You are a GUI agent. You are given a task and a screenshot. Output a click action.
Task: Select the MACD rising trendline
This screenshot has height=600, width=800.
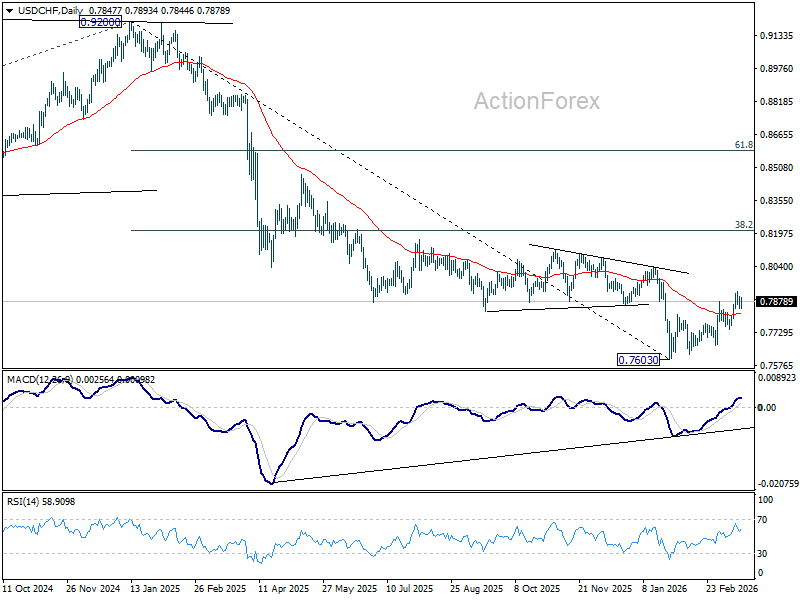[x=513, y=455]
